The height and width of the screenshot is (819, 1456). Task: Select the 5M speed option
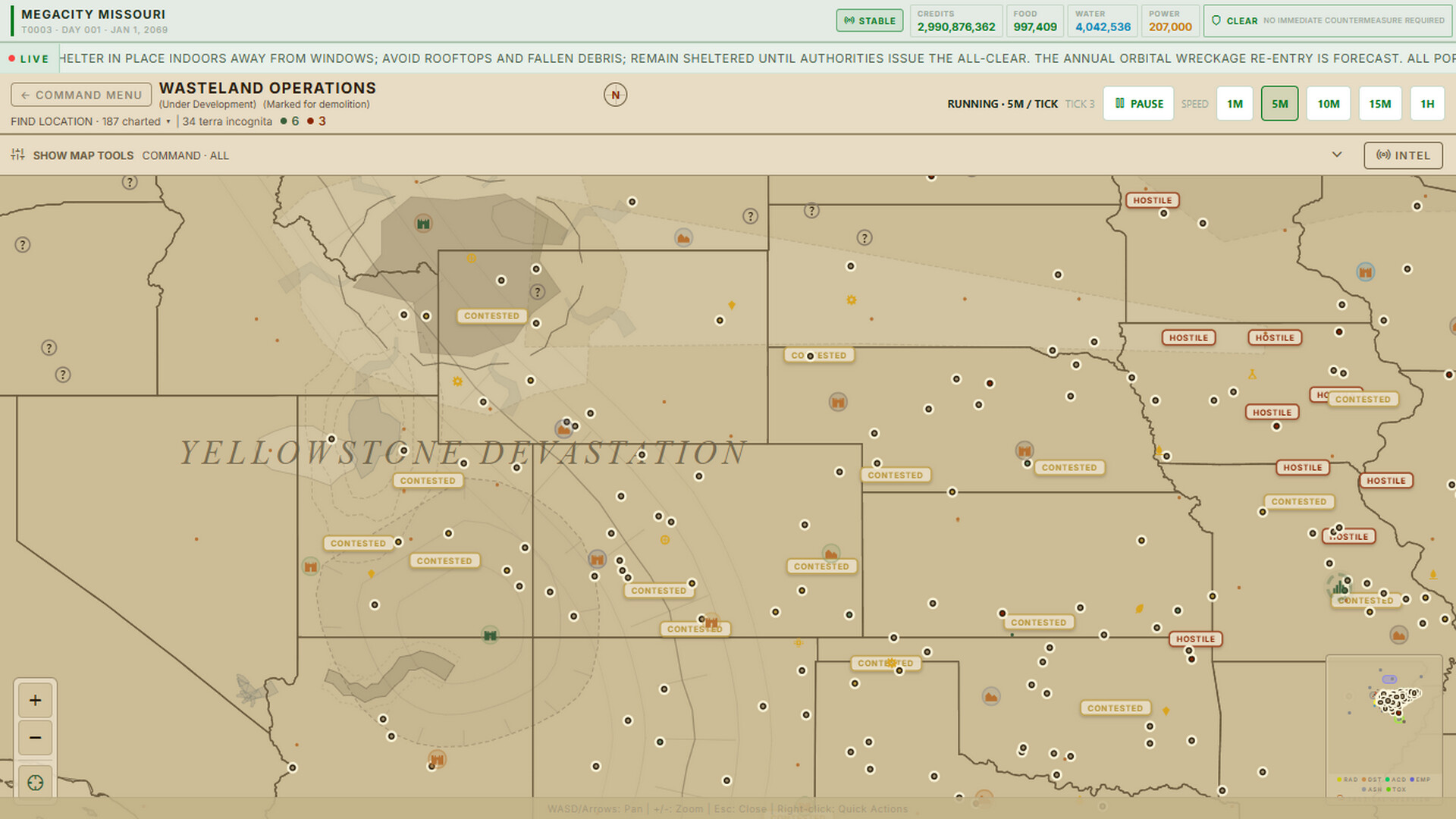coord(1279,104)
